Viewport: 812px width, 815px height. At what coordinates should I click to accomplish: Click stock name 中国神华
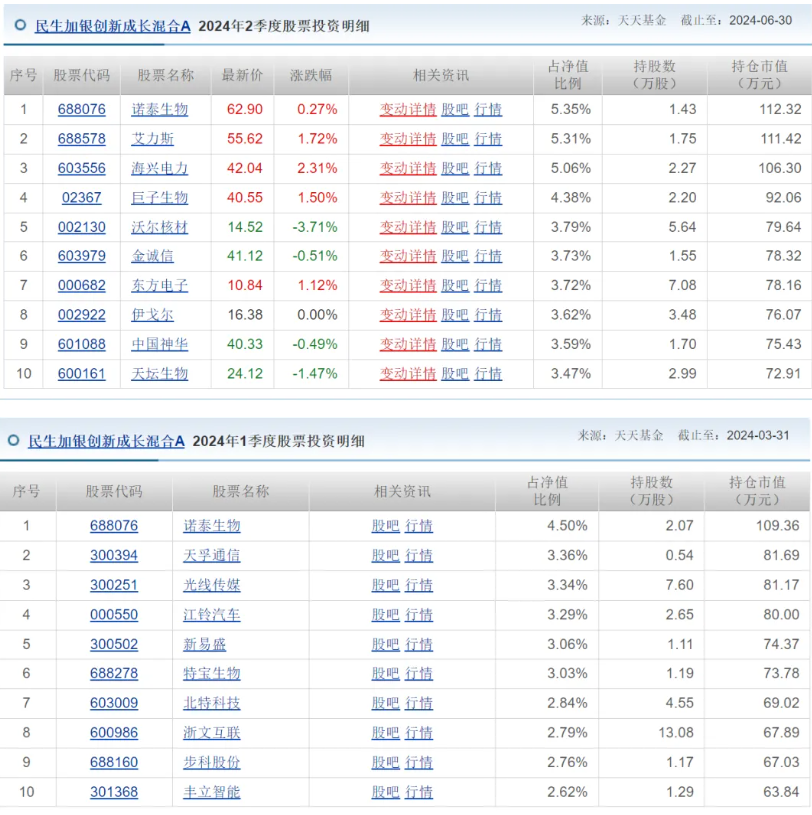coord(160,344)
